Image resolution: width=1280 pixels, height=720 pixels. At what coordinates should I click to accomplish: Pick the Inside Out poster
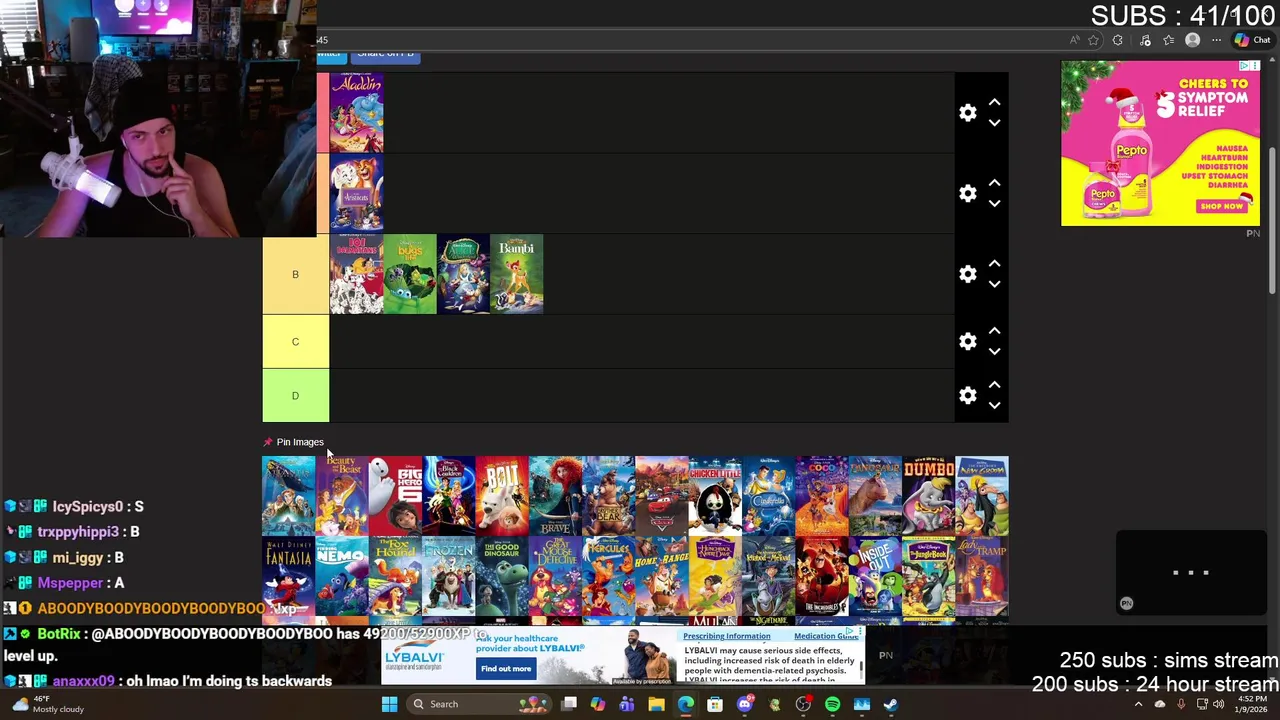(875, 577)
